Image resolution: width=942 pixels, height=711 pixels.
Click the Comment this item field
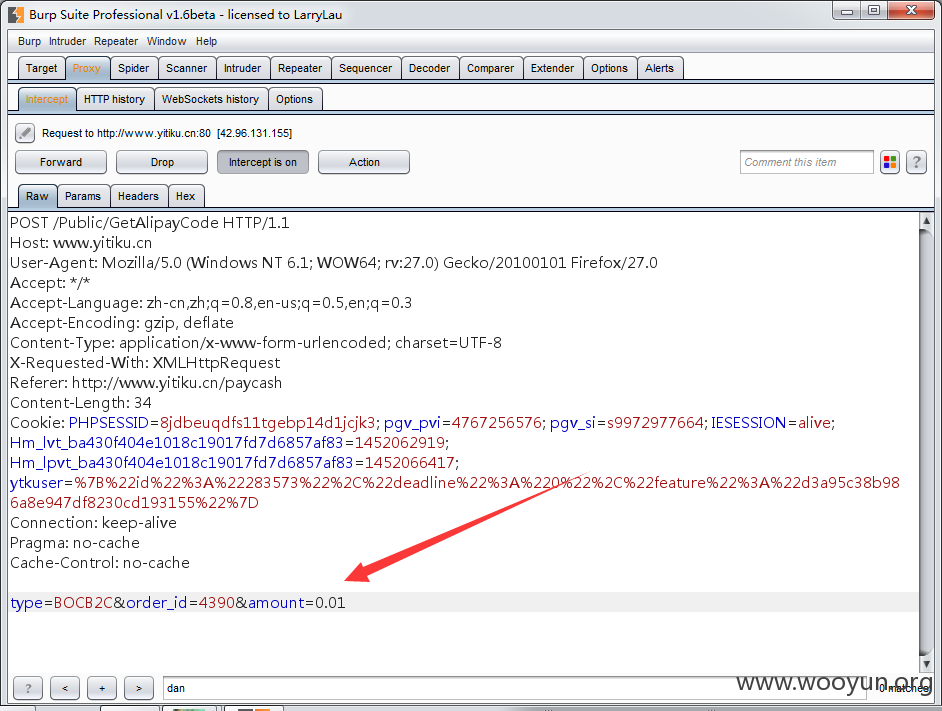point(806,162)
